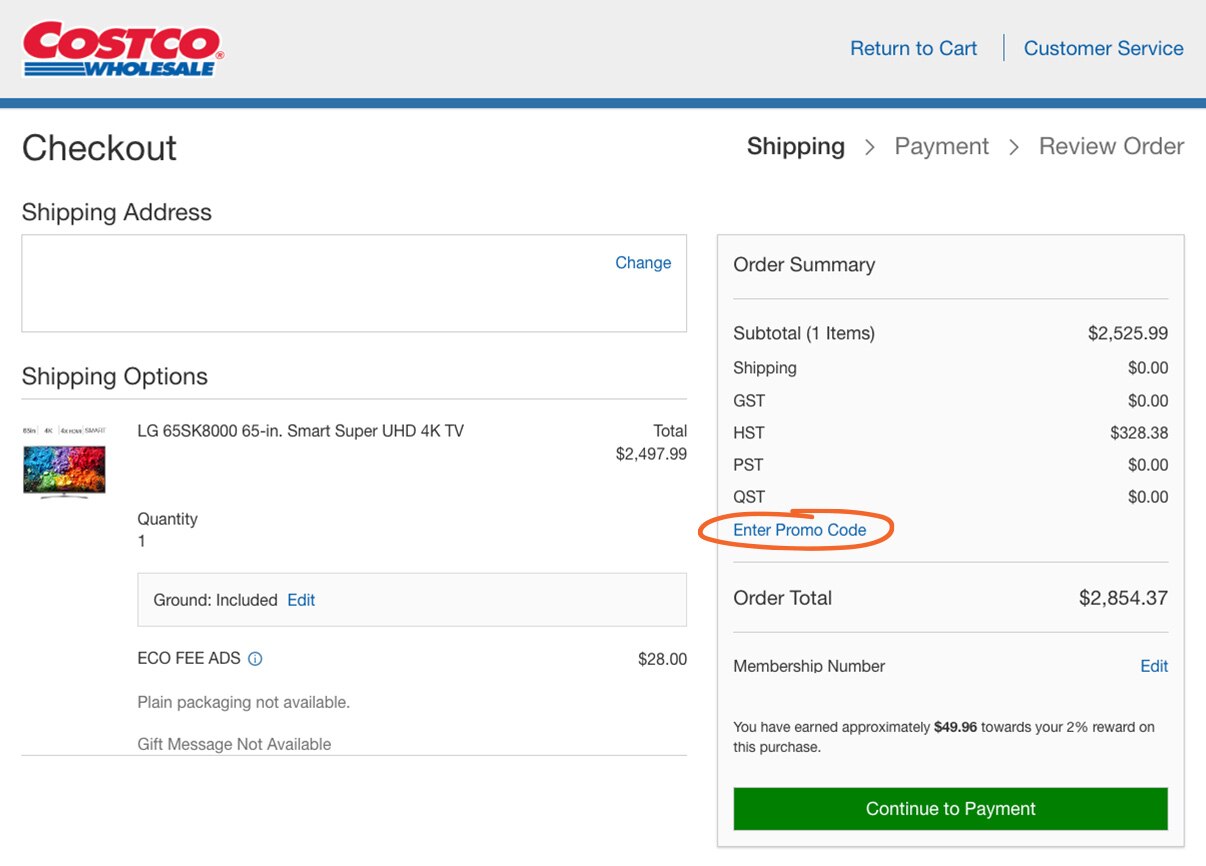
Task: Click the Shipping Address heading
Action: (x=117, y=212)
